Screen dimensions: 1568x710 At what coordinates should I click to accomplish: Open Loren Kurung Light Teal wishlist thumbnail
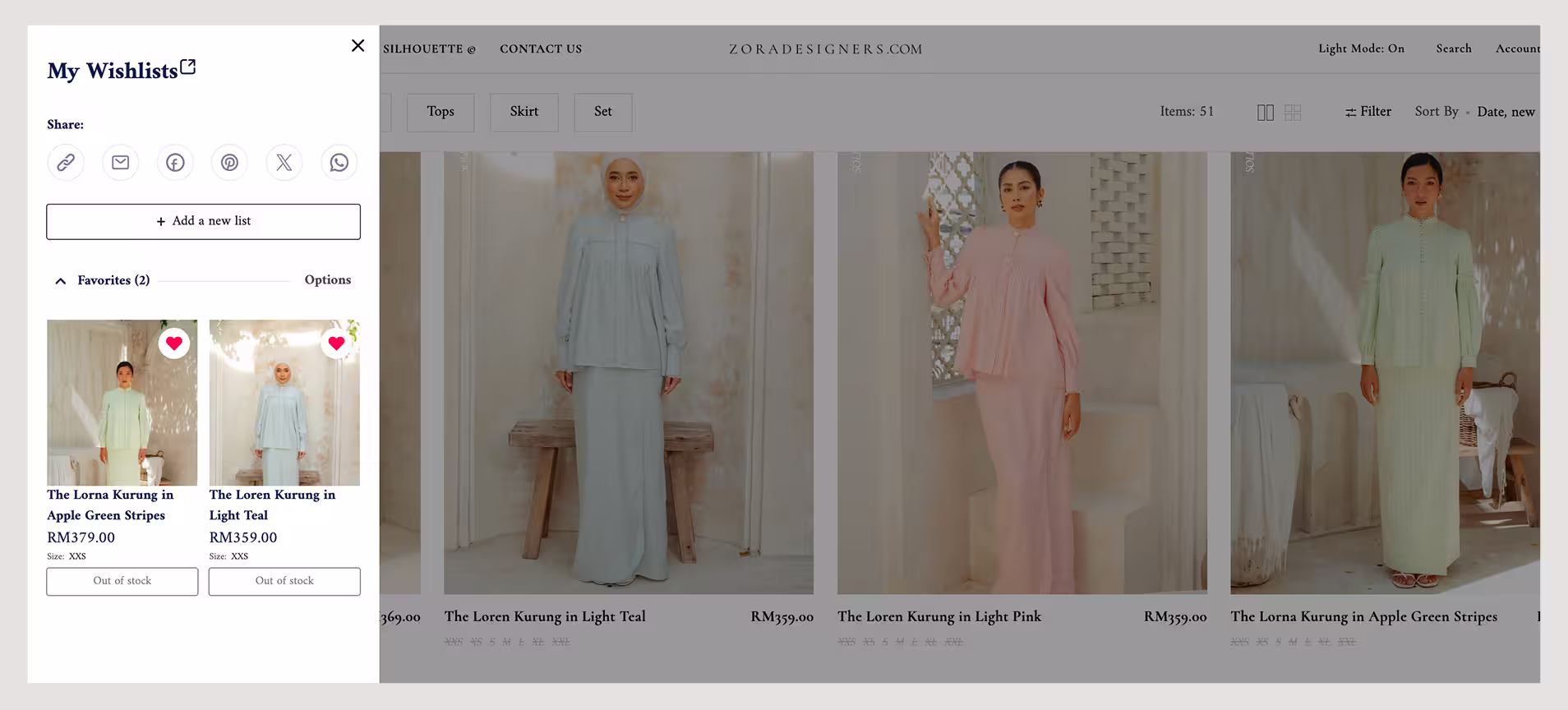tap(284, 403)
